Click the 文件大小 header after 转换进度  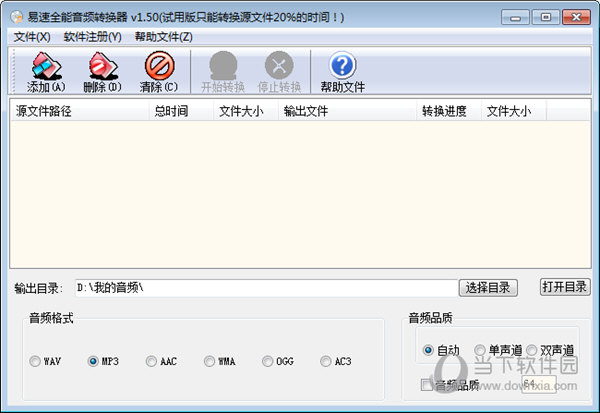coord(513,111)
